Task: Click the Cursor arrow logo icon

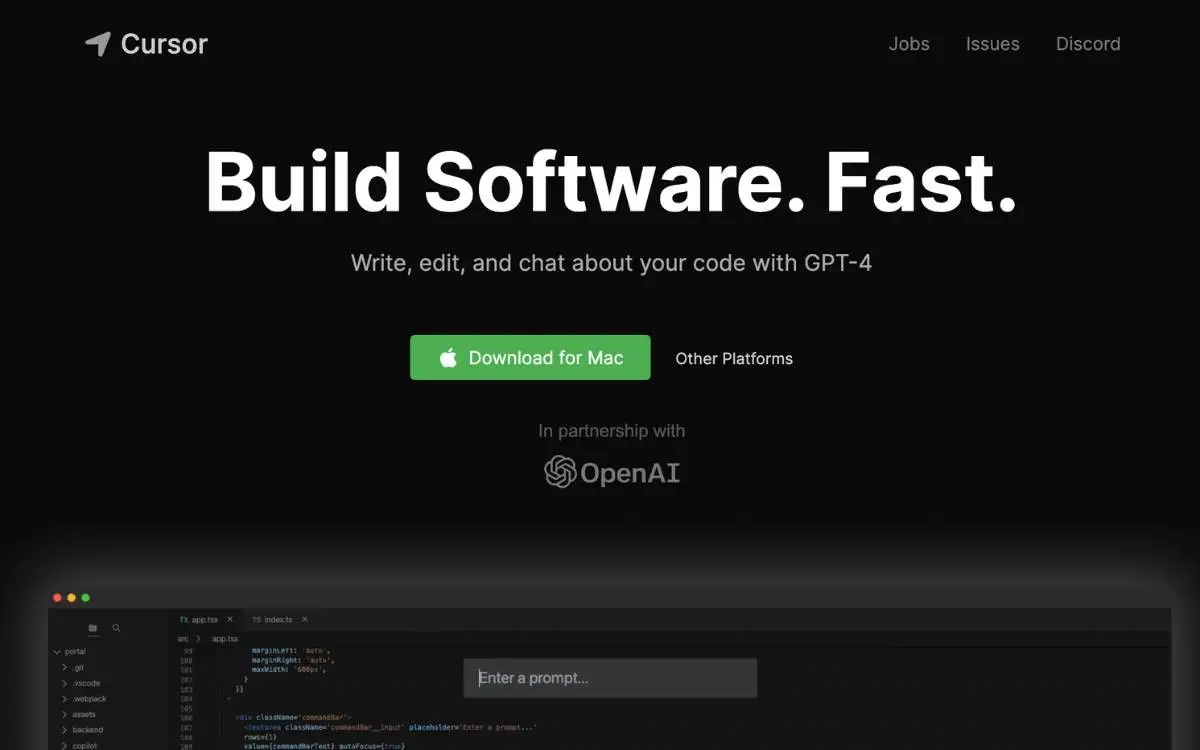Action: pos(97,44)
